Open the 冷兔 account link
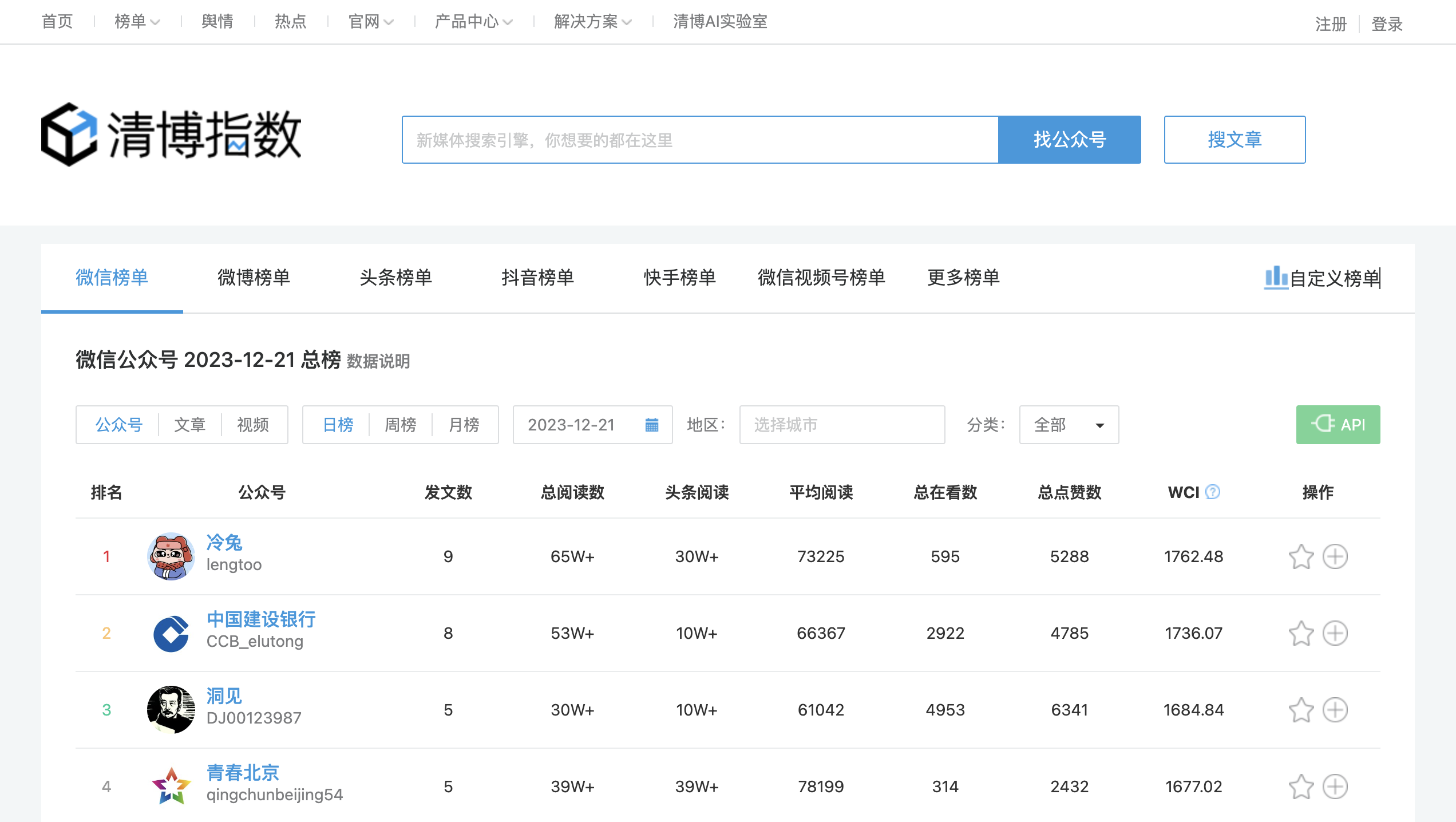The height and width of the screenshot is (822, 1456). point(224,543)
